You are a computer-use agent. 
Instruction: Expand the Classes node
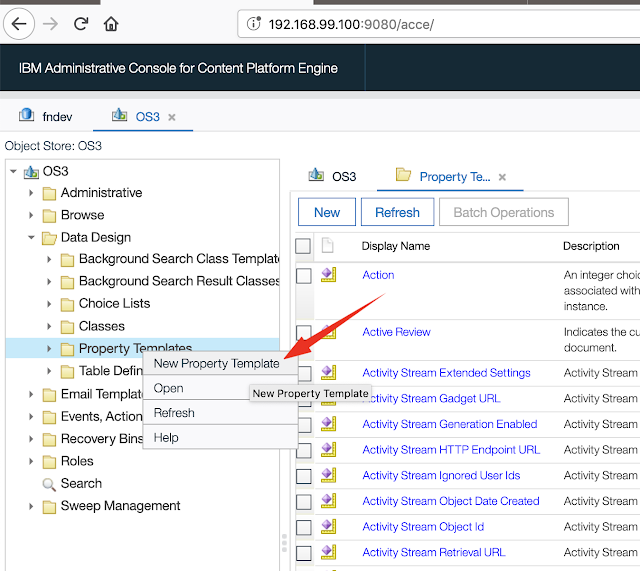click(49, 327)
